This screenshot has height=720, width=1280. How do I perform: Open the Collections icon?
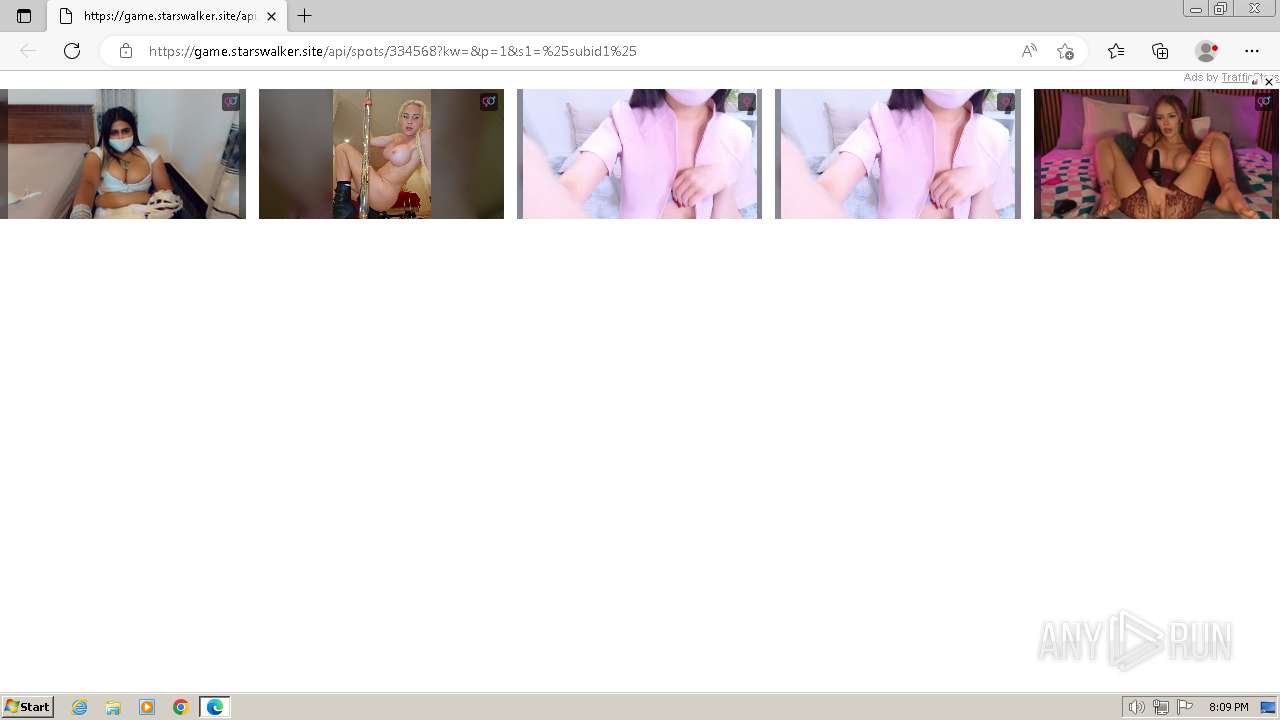pos(1160,51)
